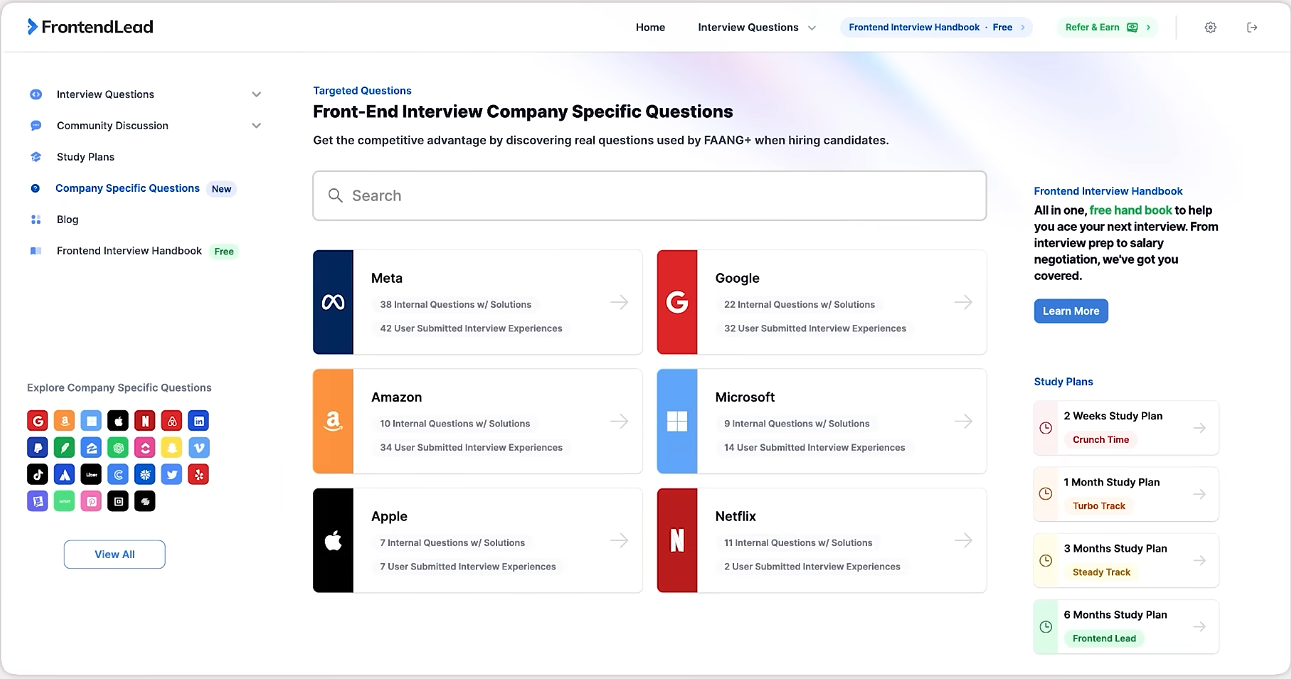Click the Learn More button
The height and width of the screenshot is (679, 1291).
[x=1071, y=311]
